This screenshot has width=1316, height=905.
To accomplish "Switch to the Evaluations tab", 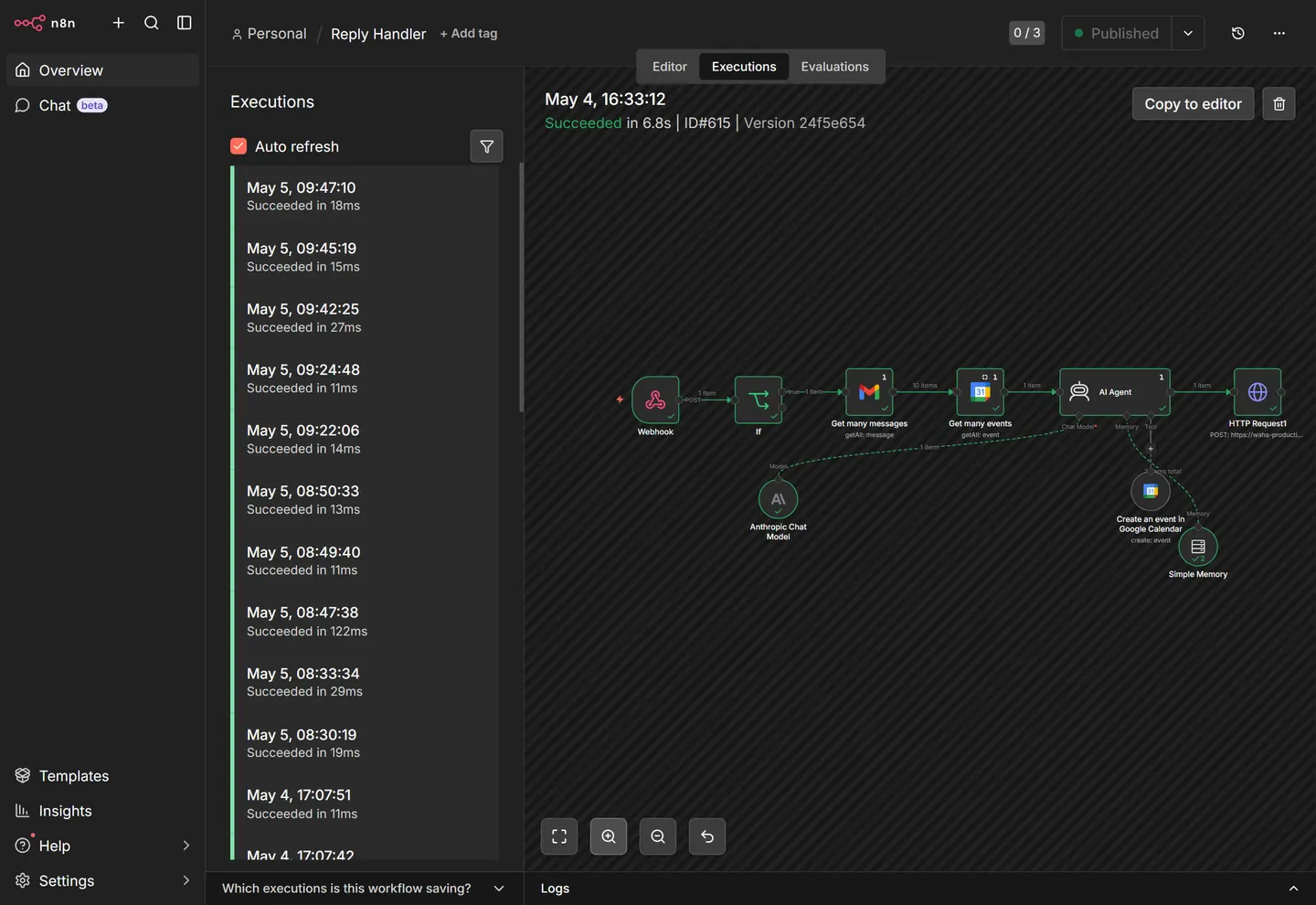I will (835, 67).
